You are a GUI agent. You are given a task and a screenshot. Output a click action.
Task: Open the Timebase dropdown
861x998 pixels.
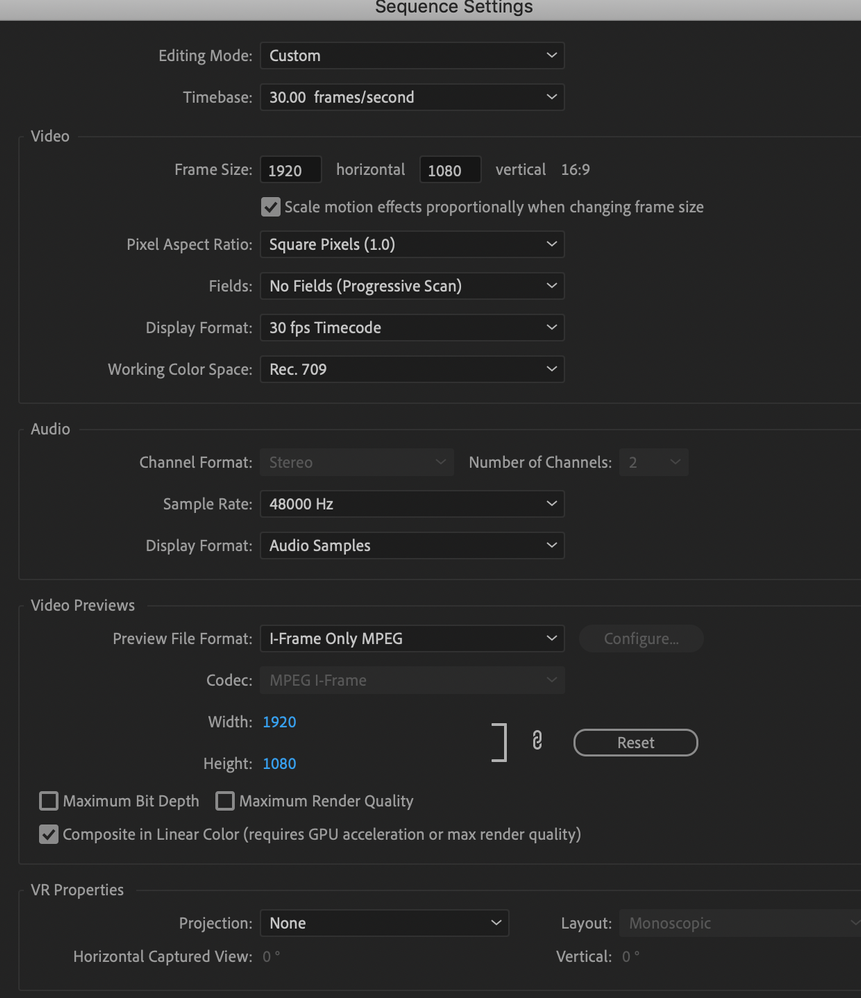(412, 97)
